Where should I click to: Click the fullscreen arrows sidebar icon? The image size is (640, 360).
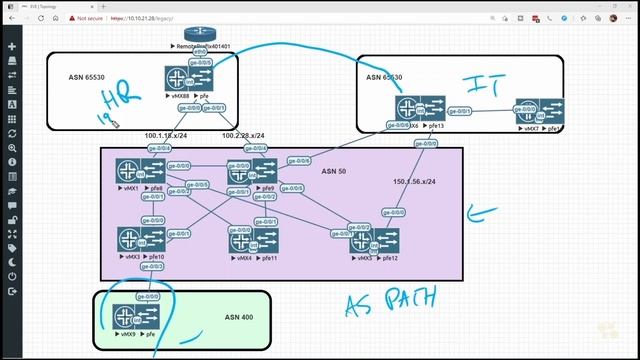(x=12, y=234)
